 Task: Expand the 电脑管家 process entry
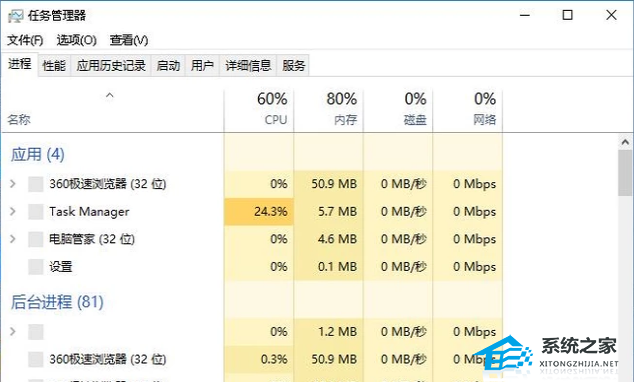pyautogui.click(x=13, y=239)
